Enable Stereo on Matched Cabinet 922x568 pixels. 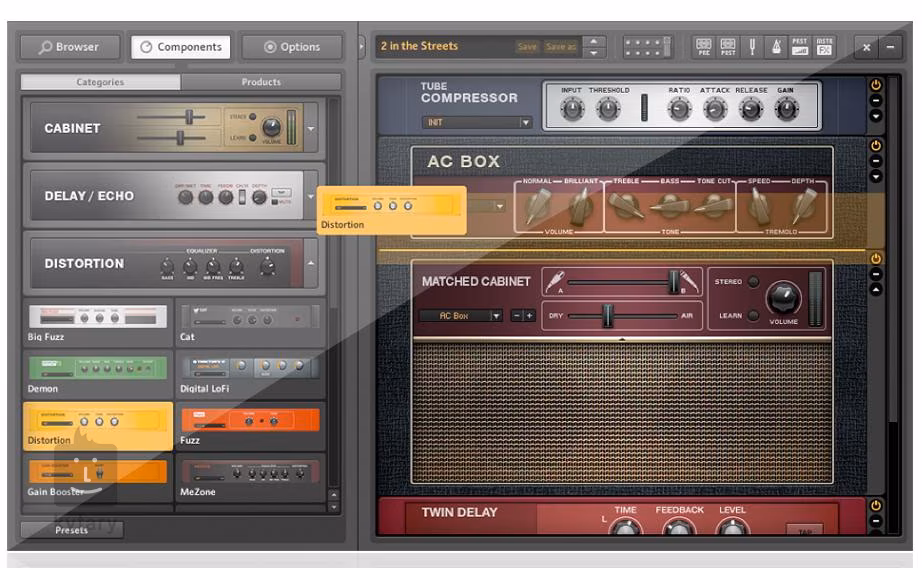click(x=753, y=282)
